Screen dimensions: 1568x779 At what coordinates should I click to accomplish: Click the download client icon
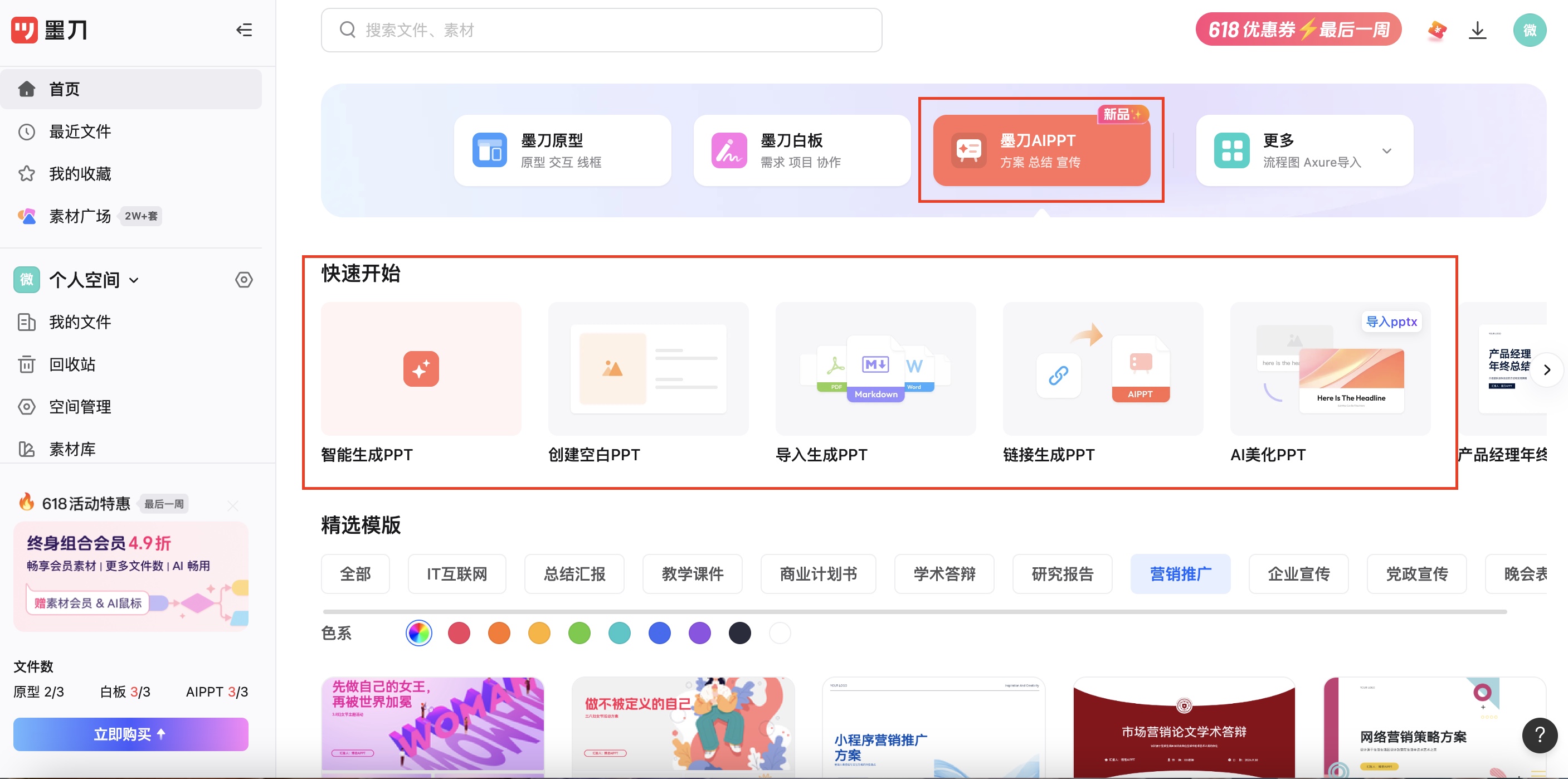coord(1477,30)
